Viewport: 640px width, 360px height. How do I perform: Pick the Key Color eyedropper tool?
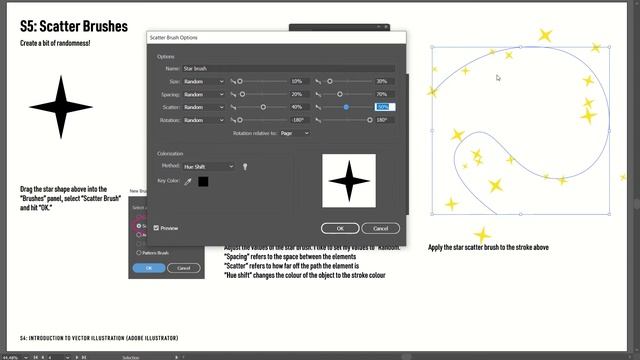[x=188, y=182]
